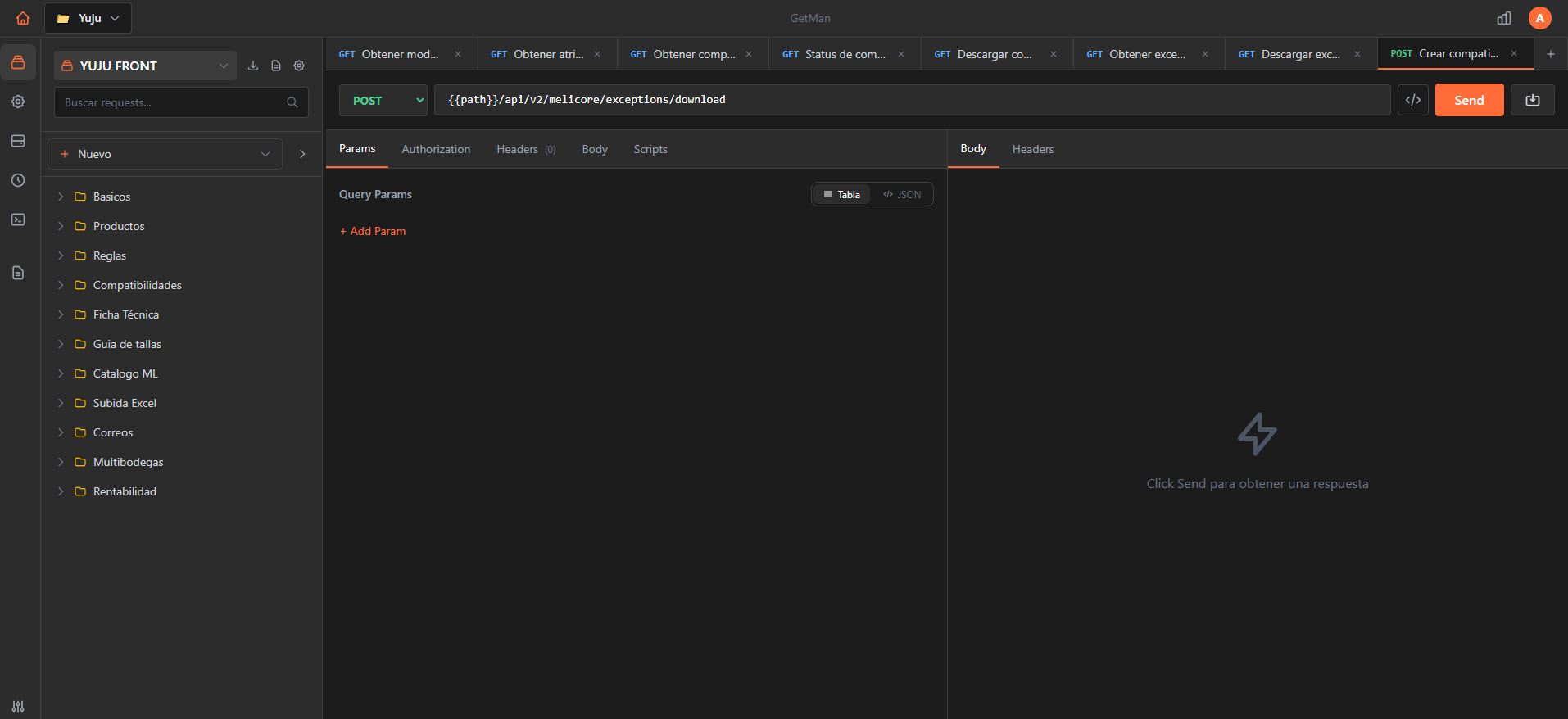Close the Status de com... tab
The height and width of the screenshot is (719, 1568).
901,54
